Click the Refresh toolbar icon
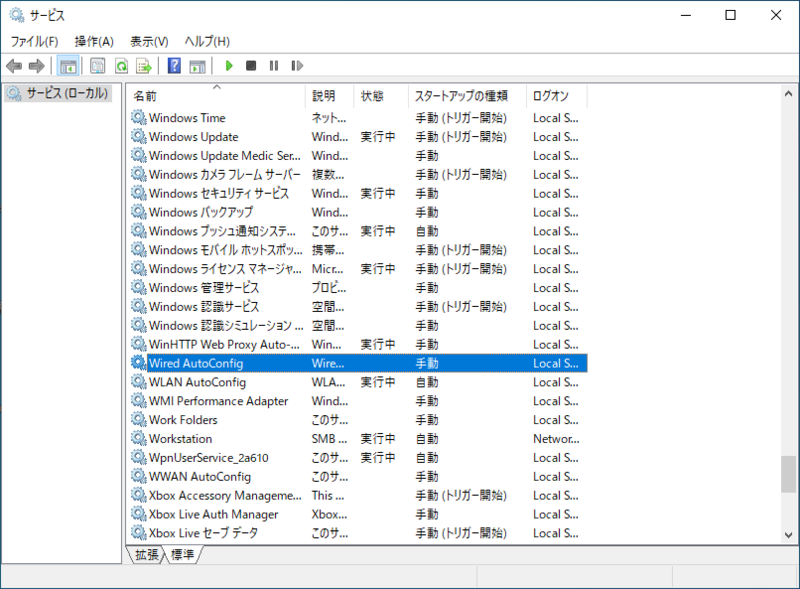The image size is (800, 589). (121, 66)
